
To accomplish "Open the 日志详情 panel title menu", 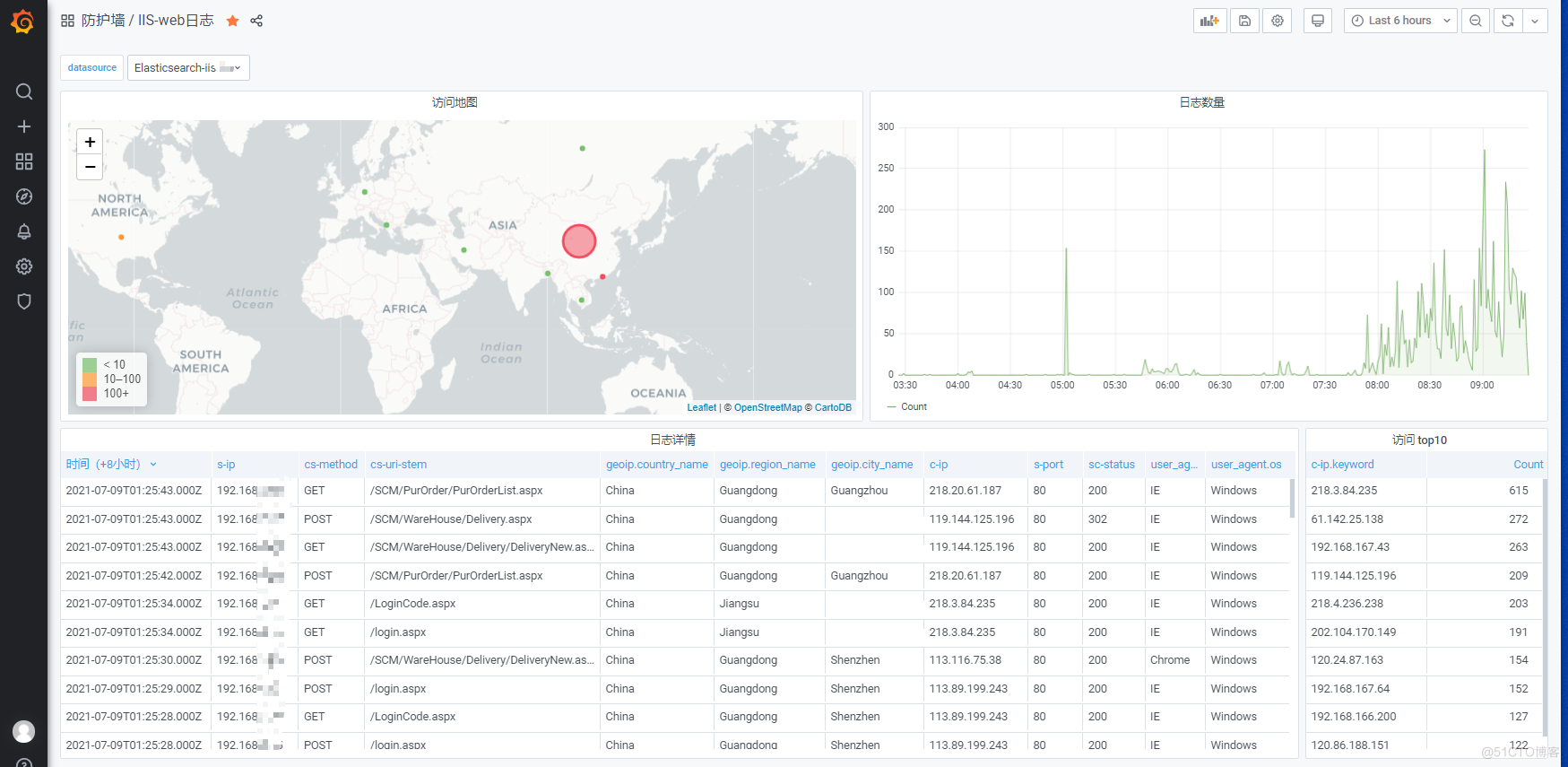I will coord(673,440).
